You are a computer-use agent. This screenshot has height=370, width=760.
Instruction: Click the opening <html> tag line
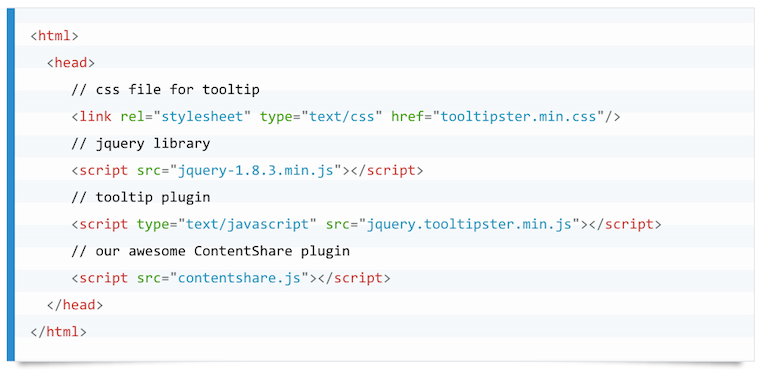[54, 36]
